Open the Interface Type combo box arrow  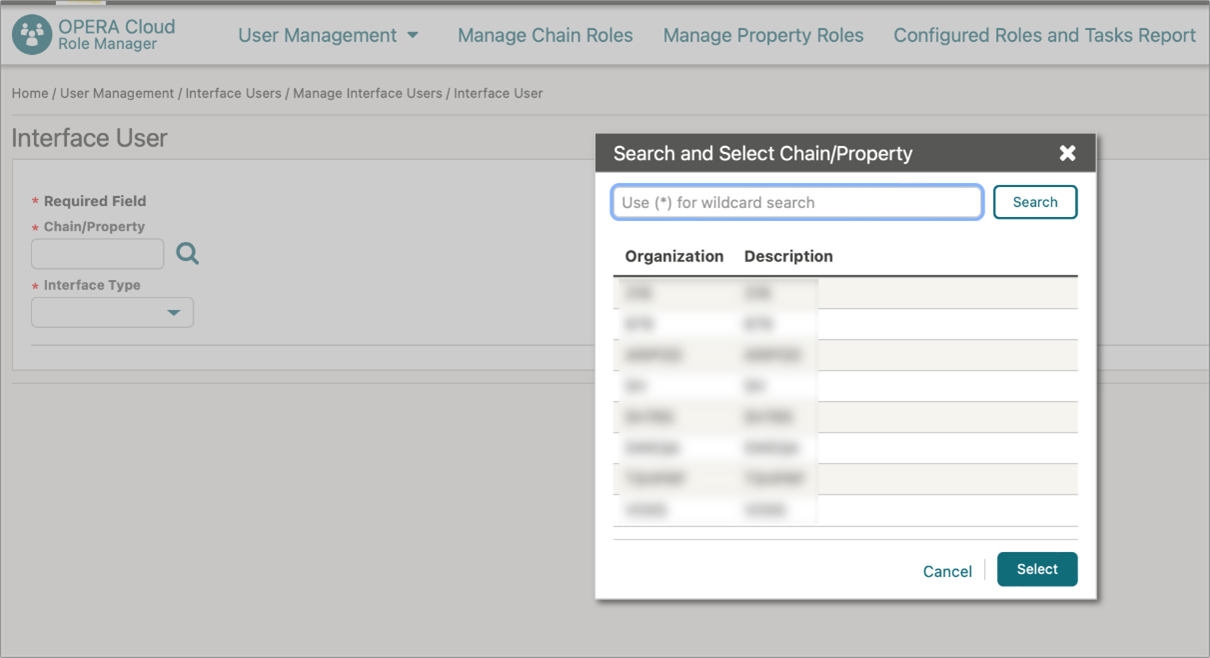pyautogui.click(x=174, y=312)
